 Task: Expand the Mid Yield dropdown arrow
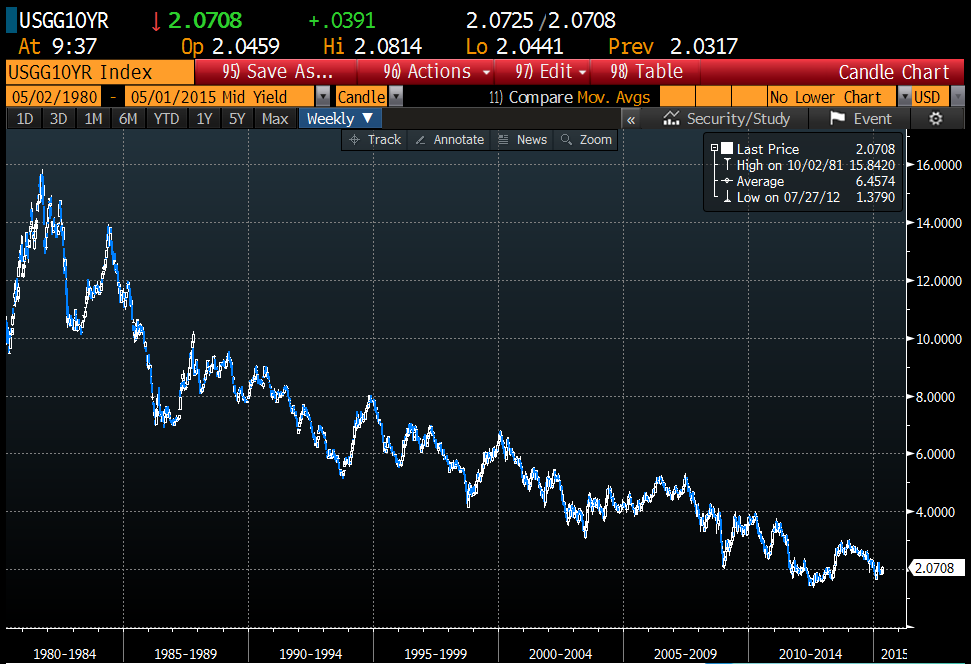pos(322,97)
